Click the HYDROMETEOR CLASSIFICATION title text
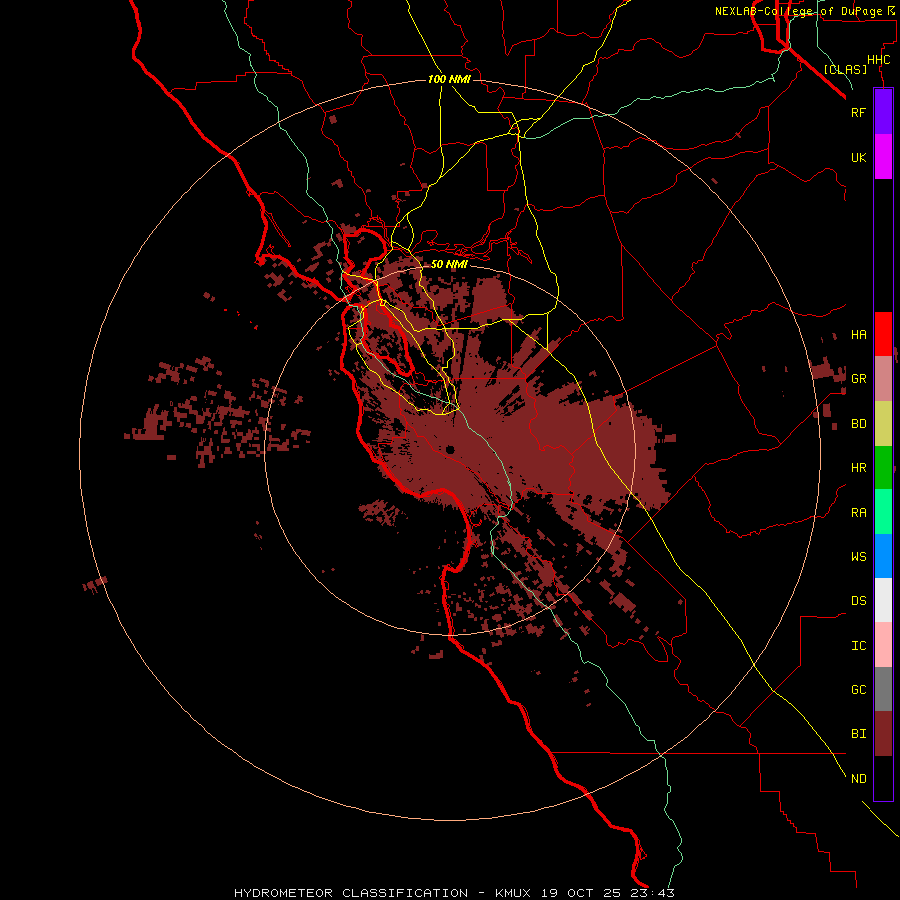900x900 pixels. [x=351, y=893]
